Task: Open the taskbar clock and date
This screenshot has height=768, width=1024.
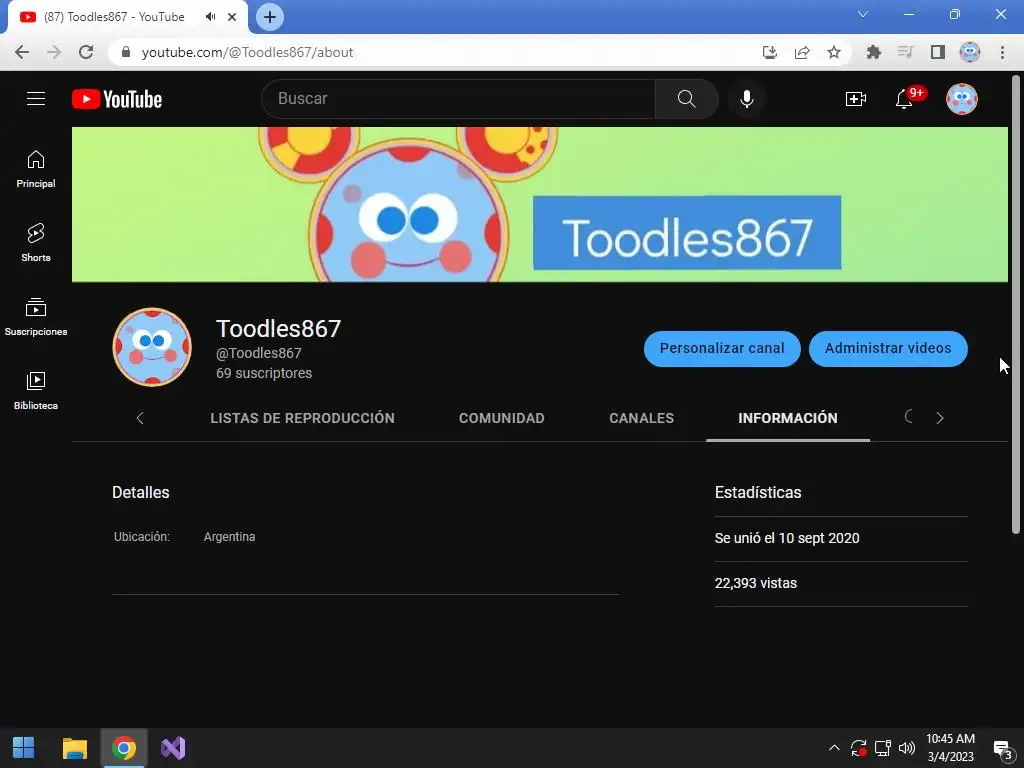Action: [x=950, y=748]
